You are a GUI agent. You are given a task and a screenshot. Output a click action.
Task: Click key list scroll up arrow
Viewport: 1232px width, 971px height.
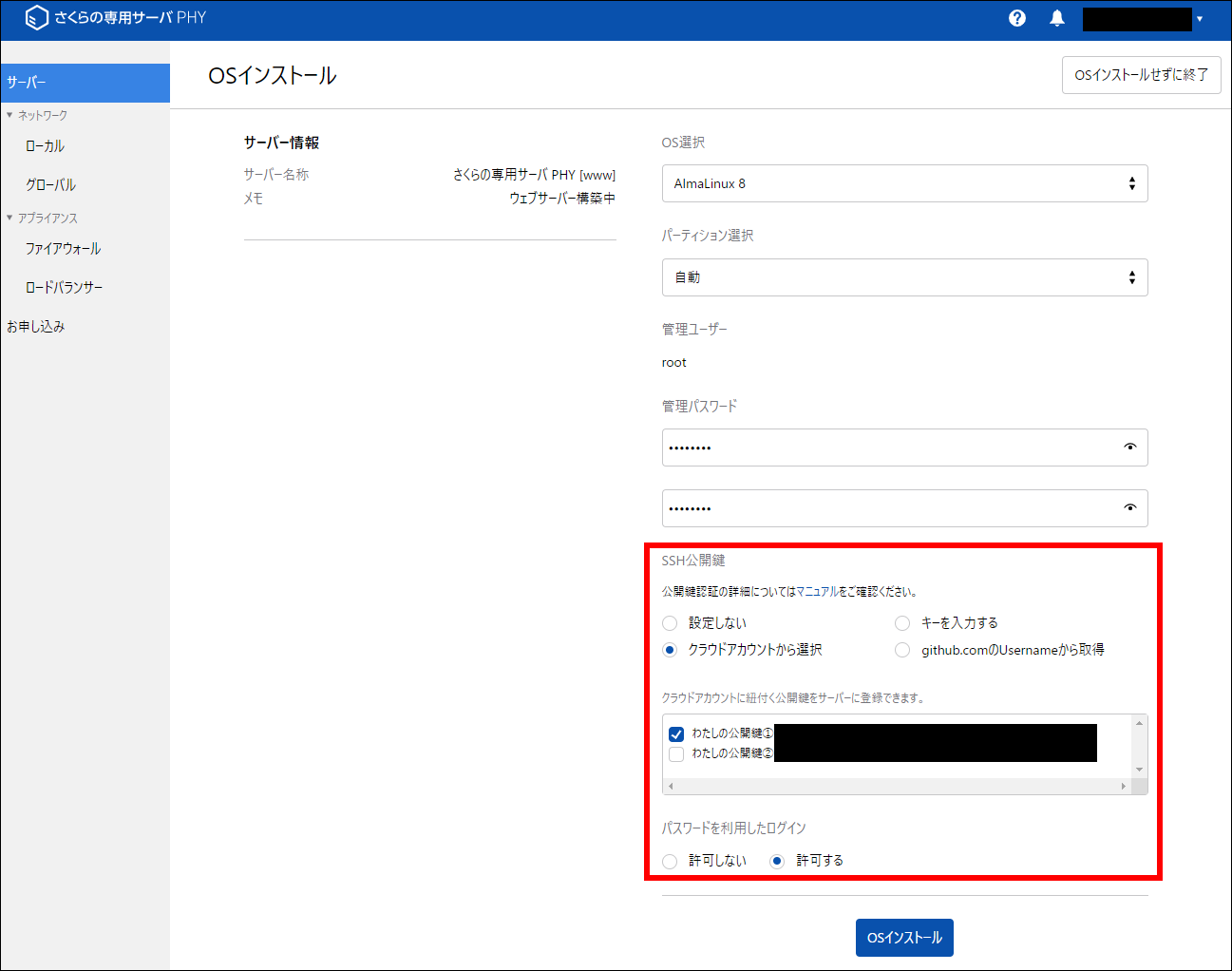pyautogui.click(x=1139, y=723)
